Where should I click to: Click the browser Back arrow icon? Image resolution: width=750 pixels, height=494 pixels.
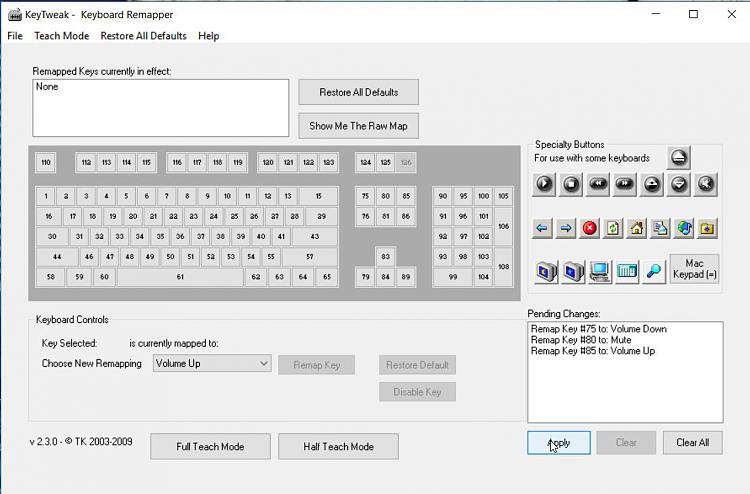[542, 228]
